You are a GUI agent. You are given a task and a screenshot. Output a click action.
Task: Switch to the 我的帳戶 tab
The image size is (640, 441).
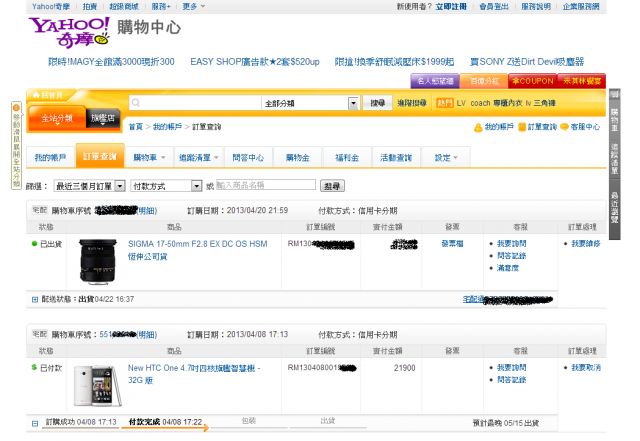51,158
